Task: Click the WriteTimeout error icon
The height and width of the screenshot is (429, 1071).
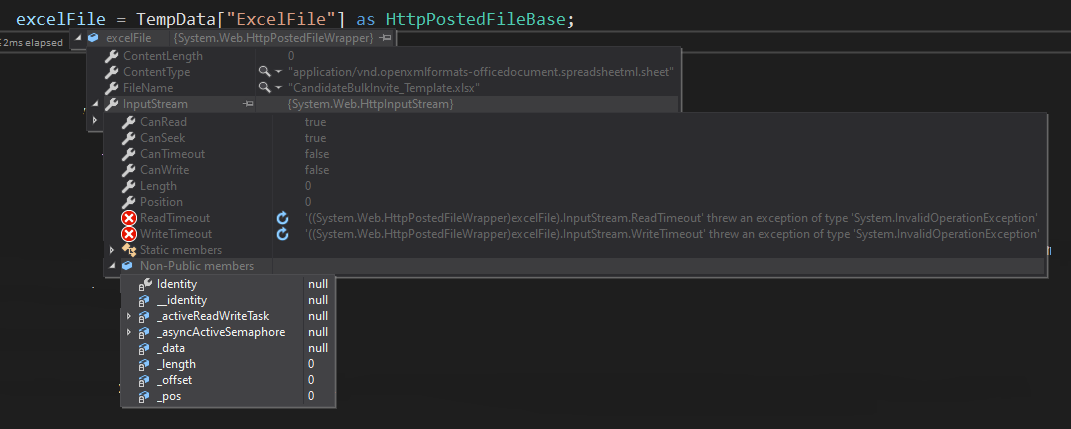Action: point(128,234)
